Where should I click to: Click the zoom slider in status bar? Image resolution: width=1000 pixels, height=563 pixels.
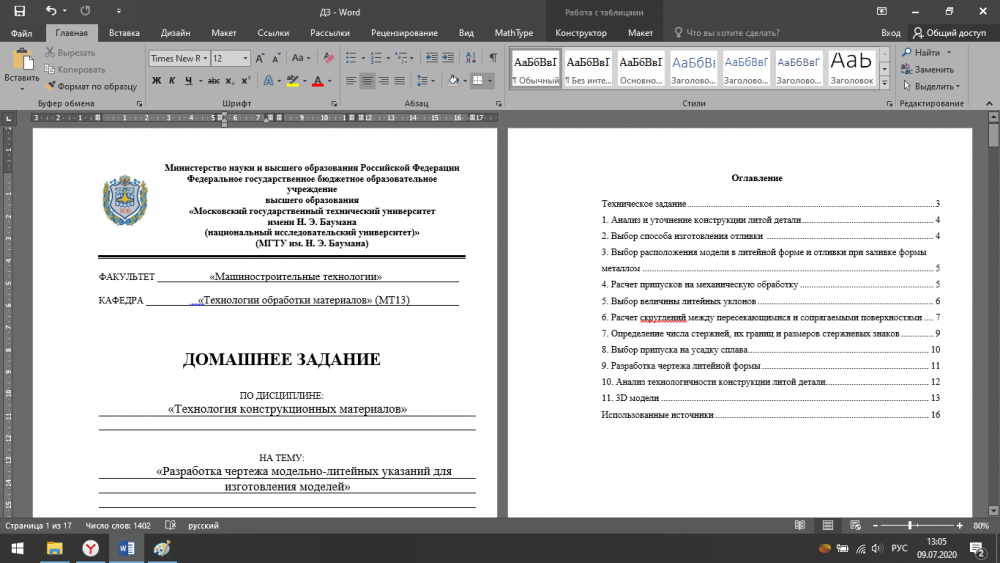pyautogui.click(x=910, y=525)
